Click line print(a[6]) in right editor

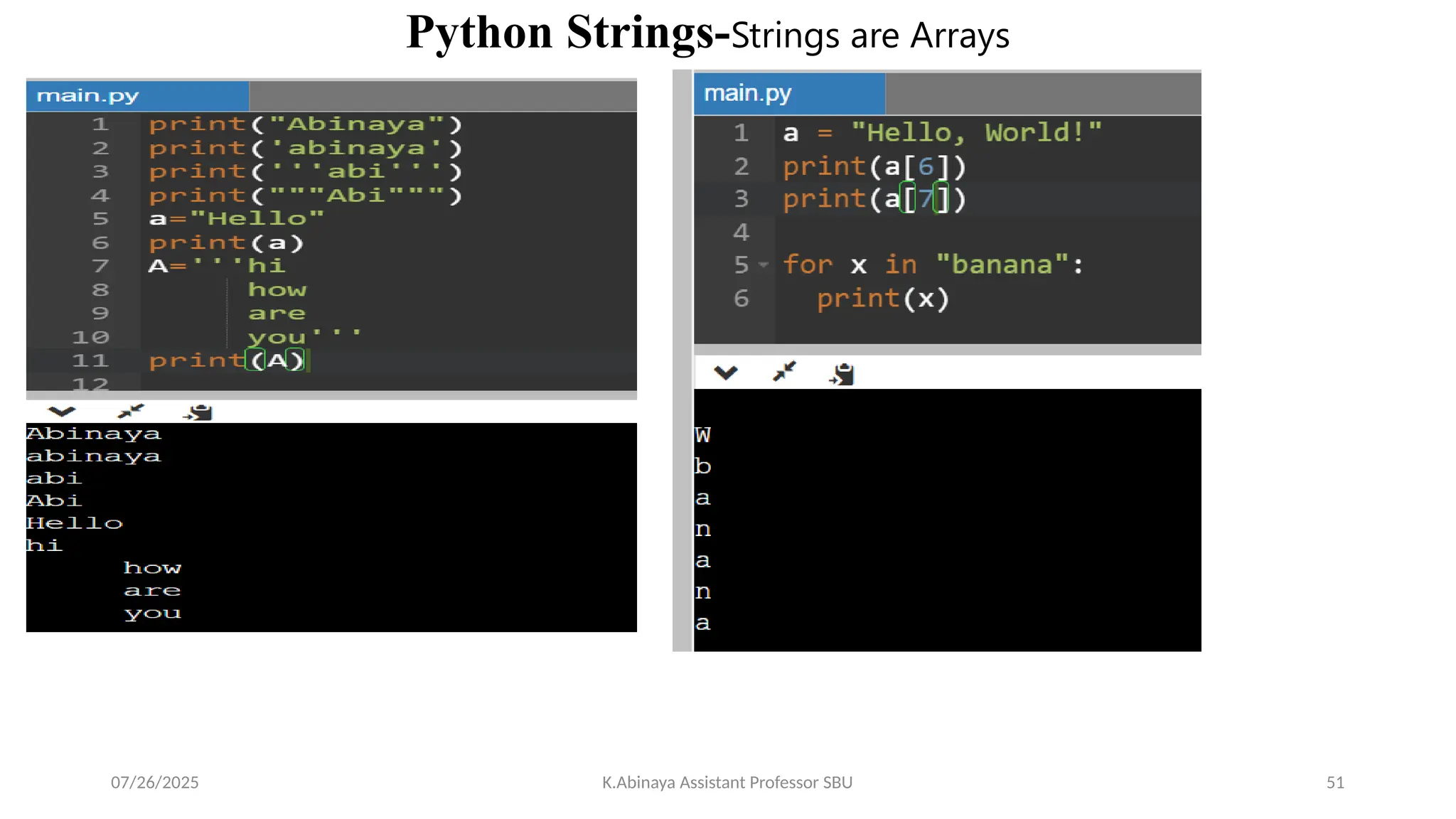[875, 167]
